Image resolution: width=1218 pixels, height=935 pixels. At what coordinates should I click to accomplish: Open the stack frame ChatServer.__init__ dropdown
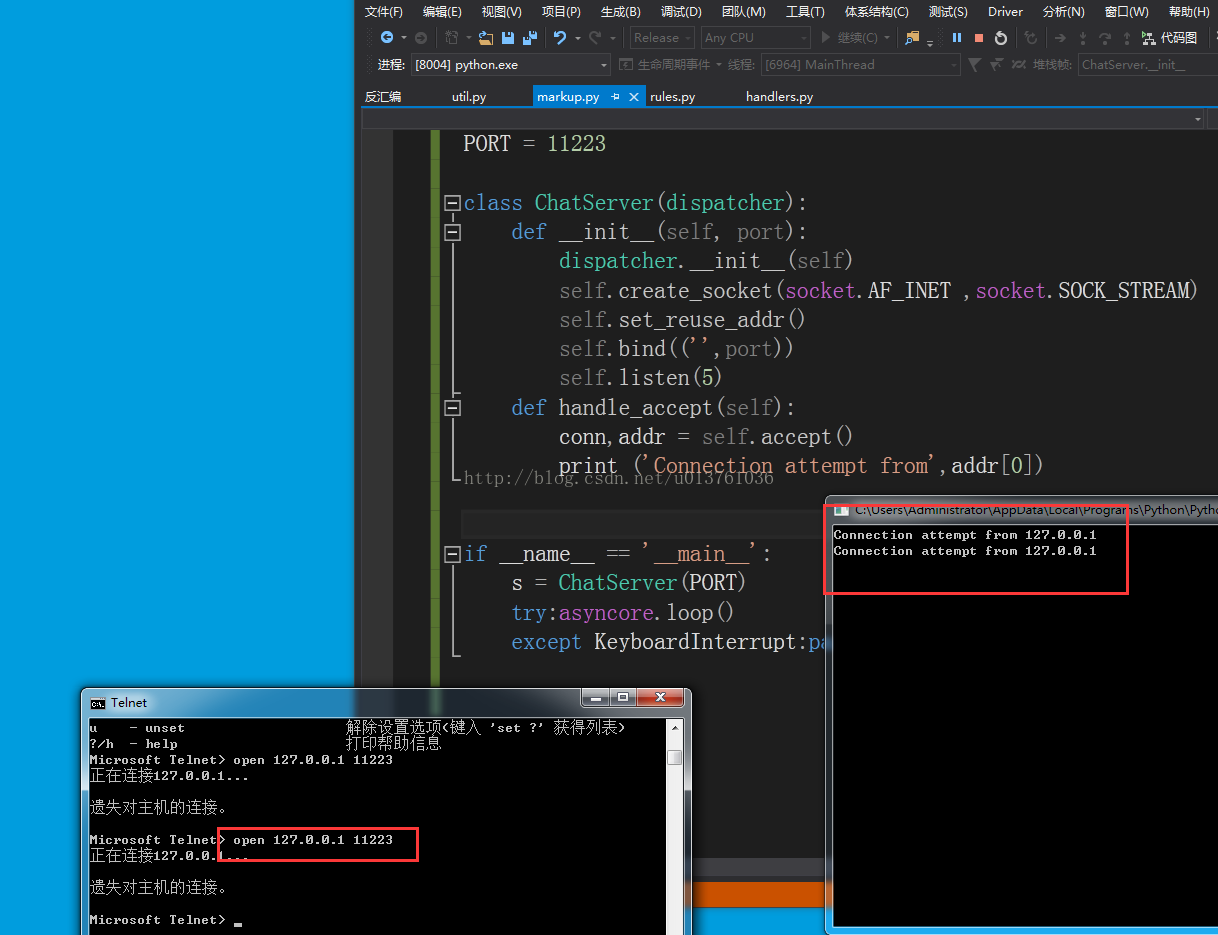click(1148, 65)
